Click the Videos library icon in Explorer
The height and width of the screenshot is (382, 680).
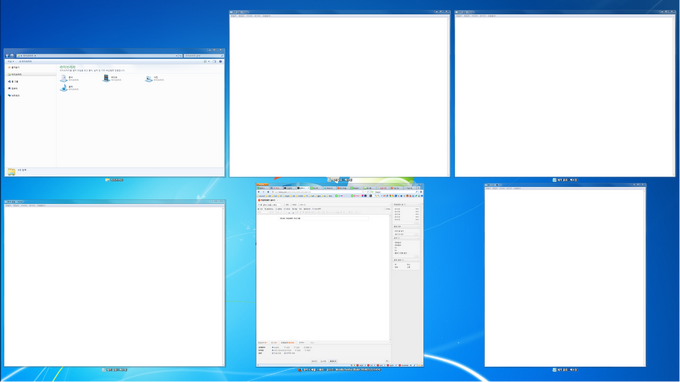coord(106,78)
